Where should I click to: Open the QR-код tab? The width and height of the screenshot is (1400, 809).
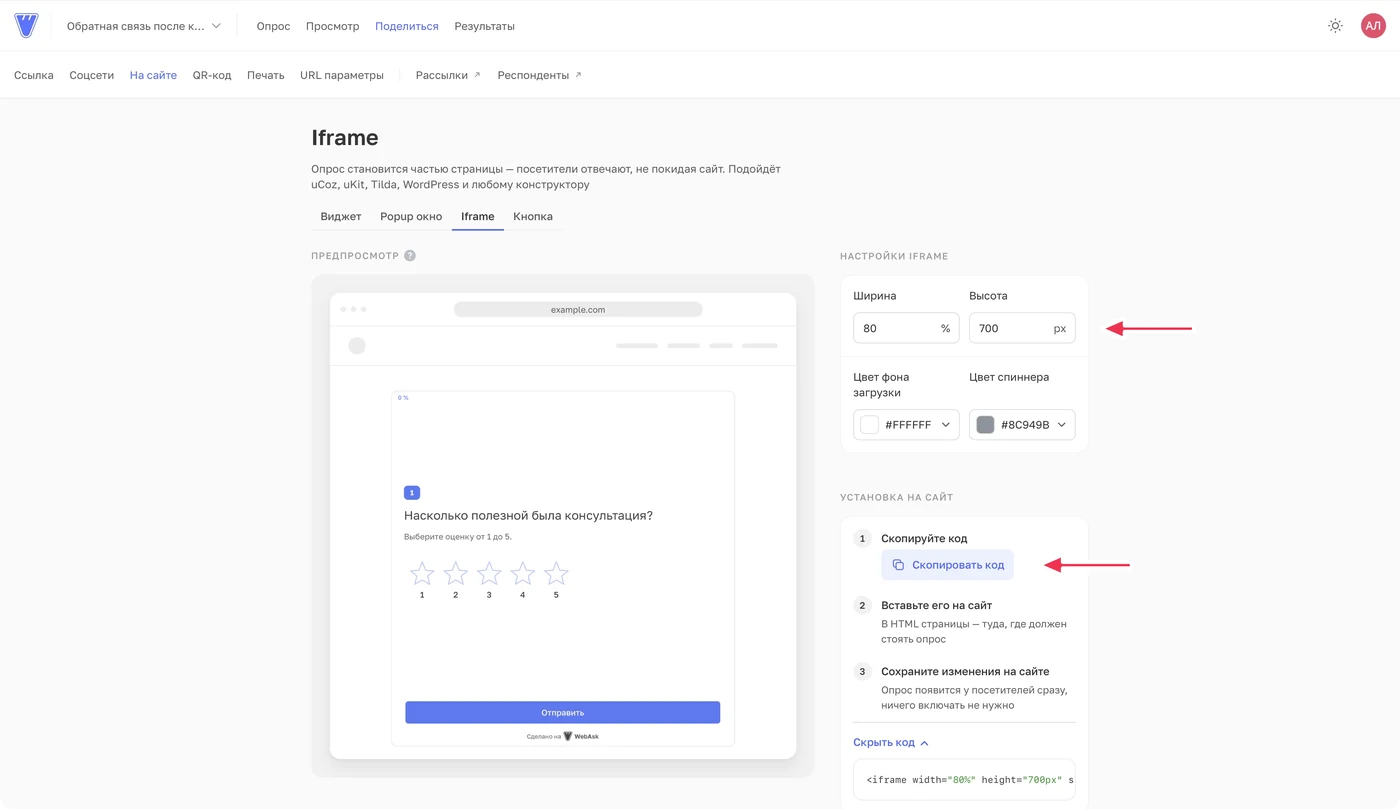[x=212, y=75]
